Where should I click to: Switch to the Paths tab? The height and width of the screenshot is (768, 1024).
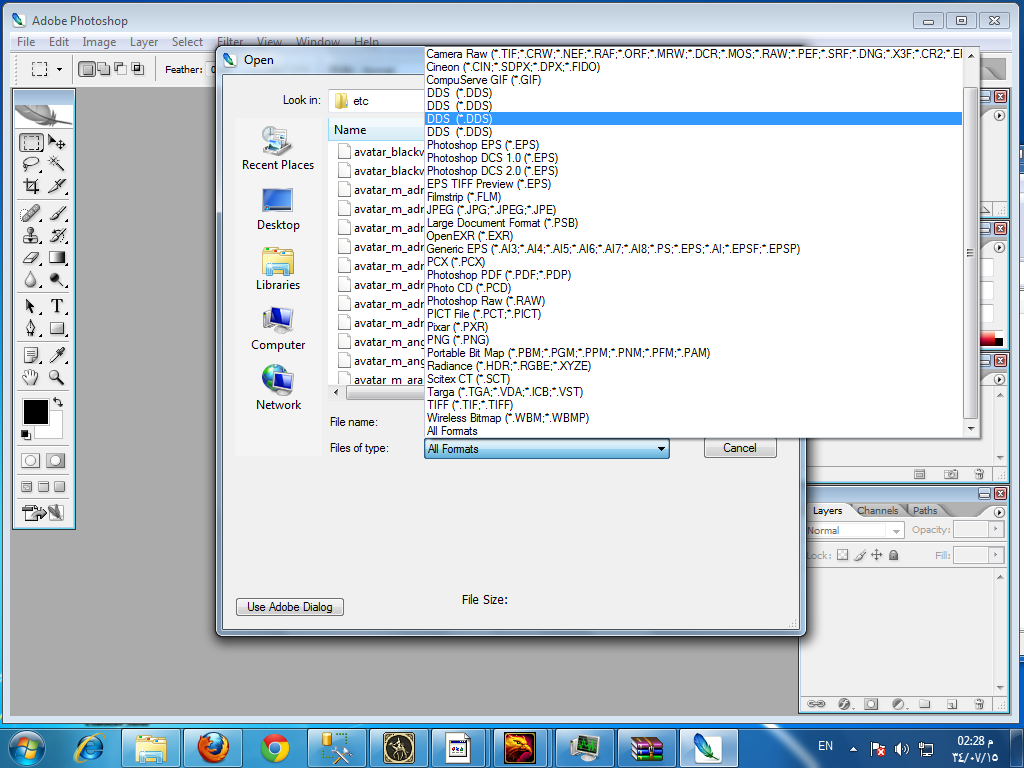pos(925,511)
